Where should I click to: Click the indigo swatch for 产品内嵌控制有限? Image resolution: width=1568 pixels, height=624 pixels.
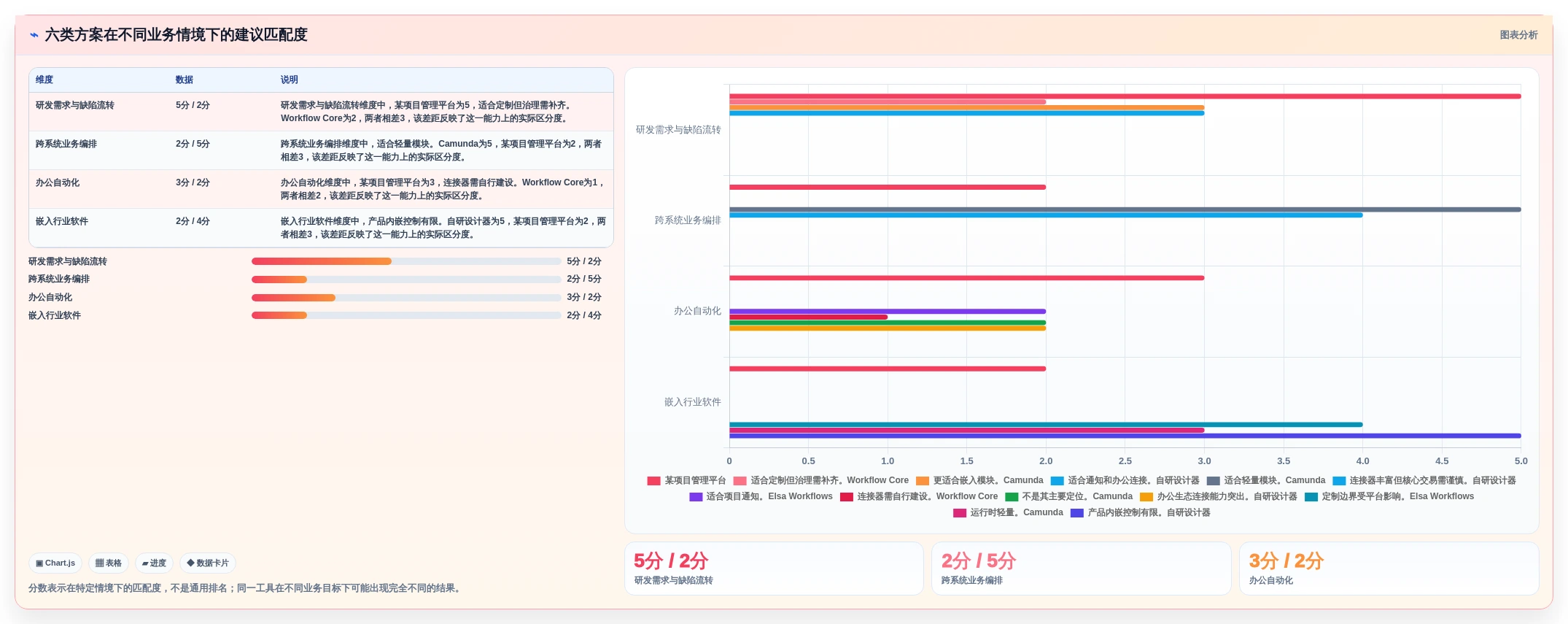pos(1077,513)
